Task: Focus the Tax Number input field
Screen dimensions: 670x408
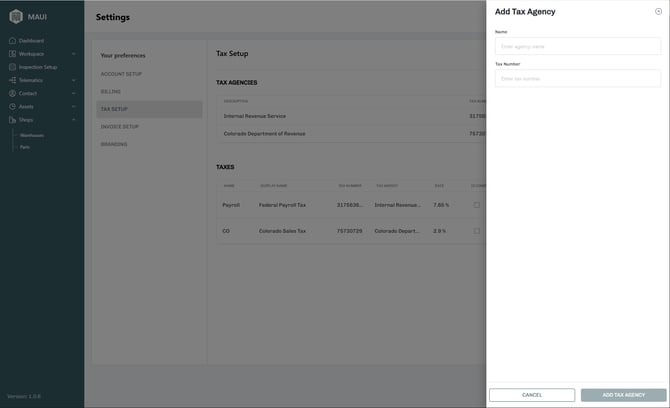Action: pyautogui.click(x=577, y=78)
